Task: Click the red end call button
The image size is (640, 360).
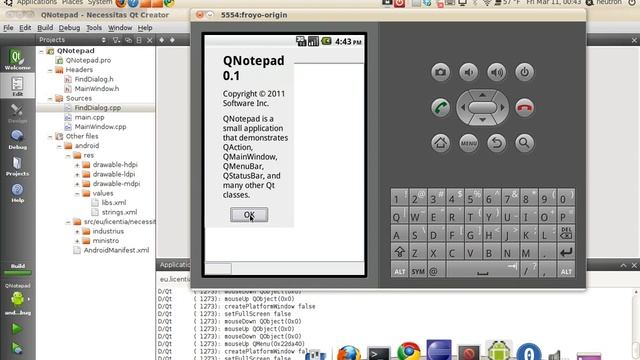Action: click(524, 108)
